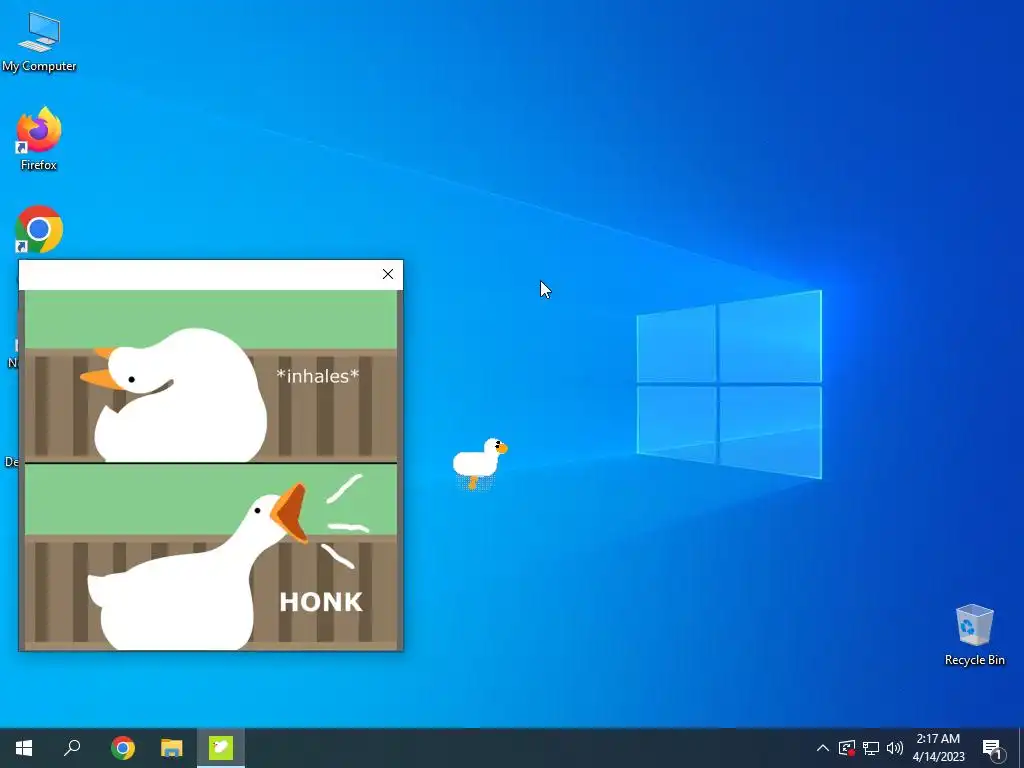Click the goose HONK meme image
Viewport: 1024px width, 768px height.
(211, 470)
